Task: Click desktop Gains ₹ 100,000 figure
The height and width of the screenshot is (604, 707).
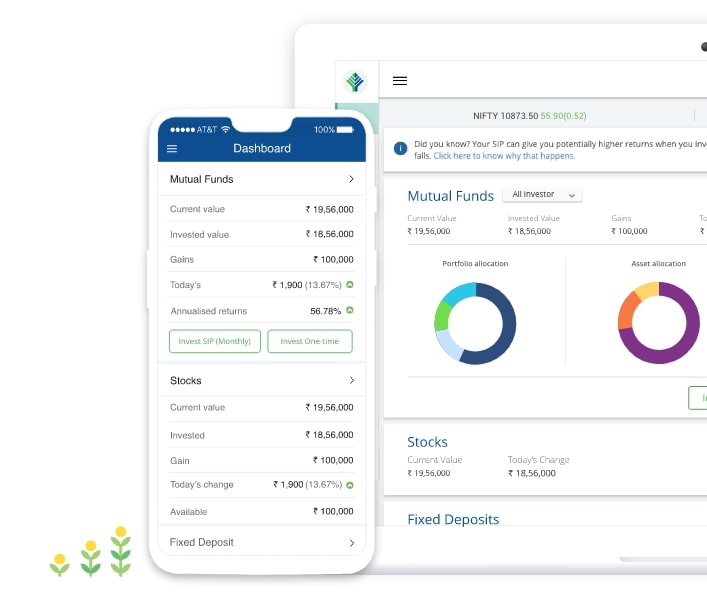Action: pyautogui.click(x=629, y=231)
